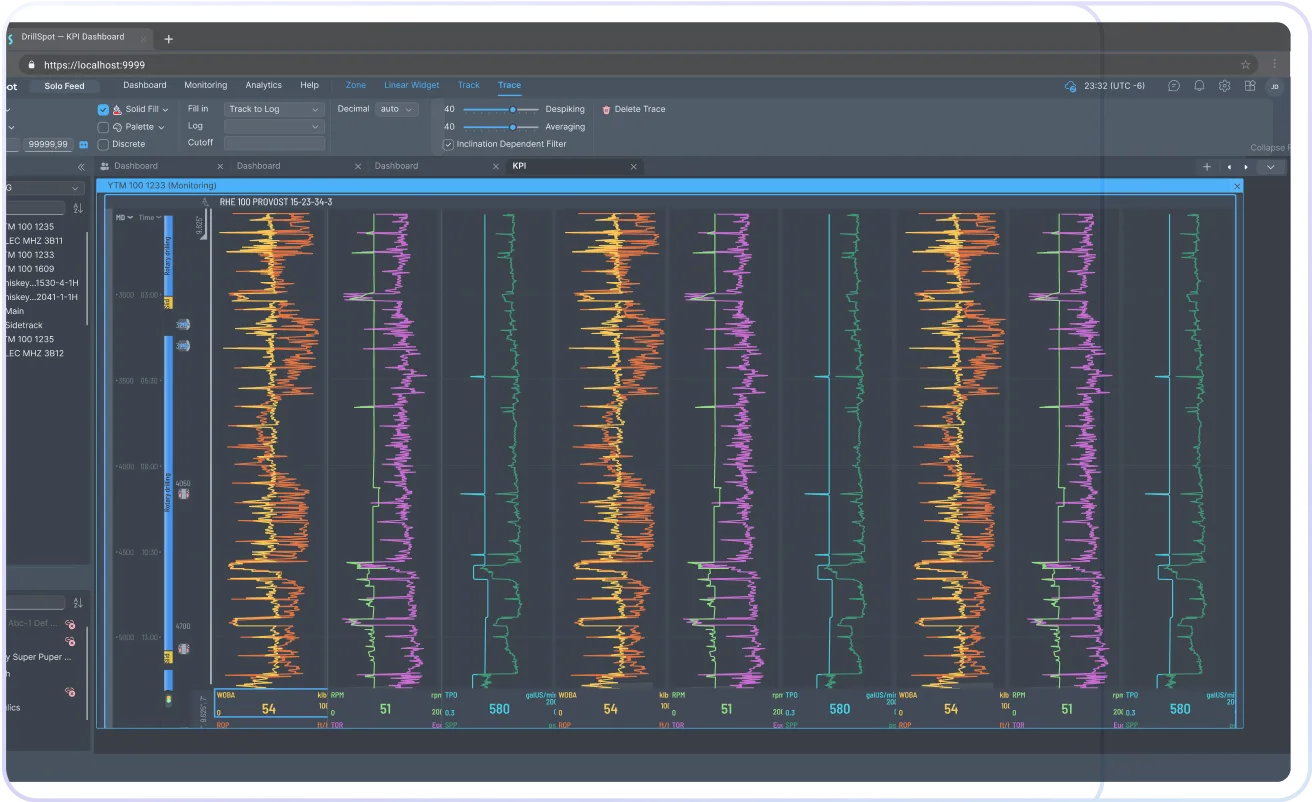Open the Fill in 'Track to Log' dropdown

click(x=274, y=109)
